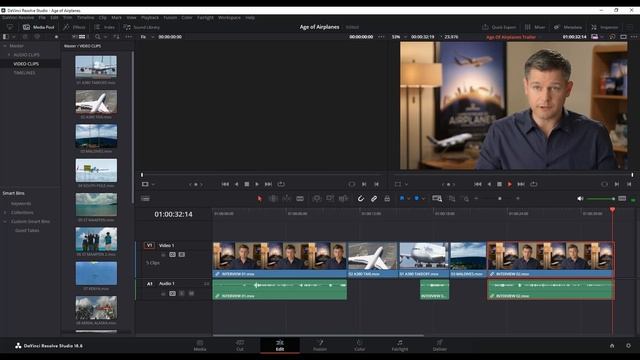Expand the AUDIO CLIPS bin arrow
This screenshot has width=640, height=360.
[9, 55]
